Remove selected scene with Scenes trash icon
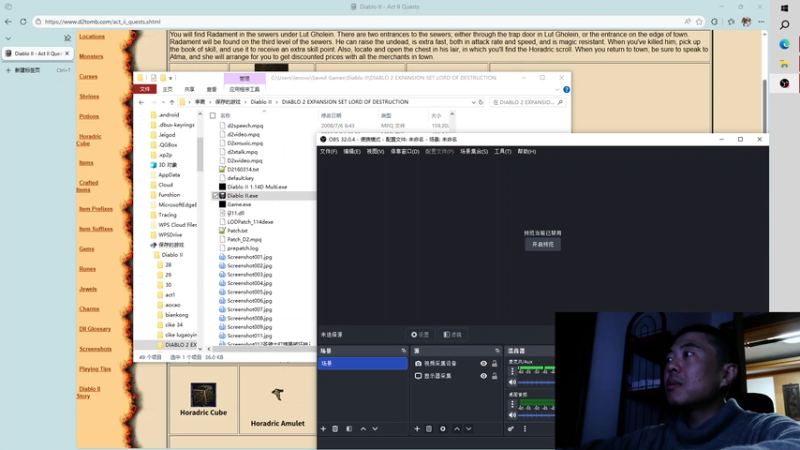The image size is (800, 450). (x=335, y=429)
